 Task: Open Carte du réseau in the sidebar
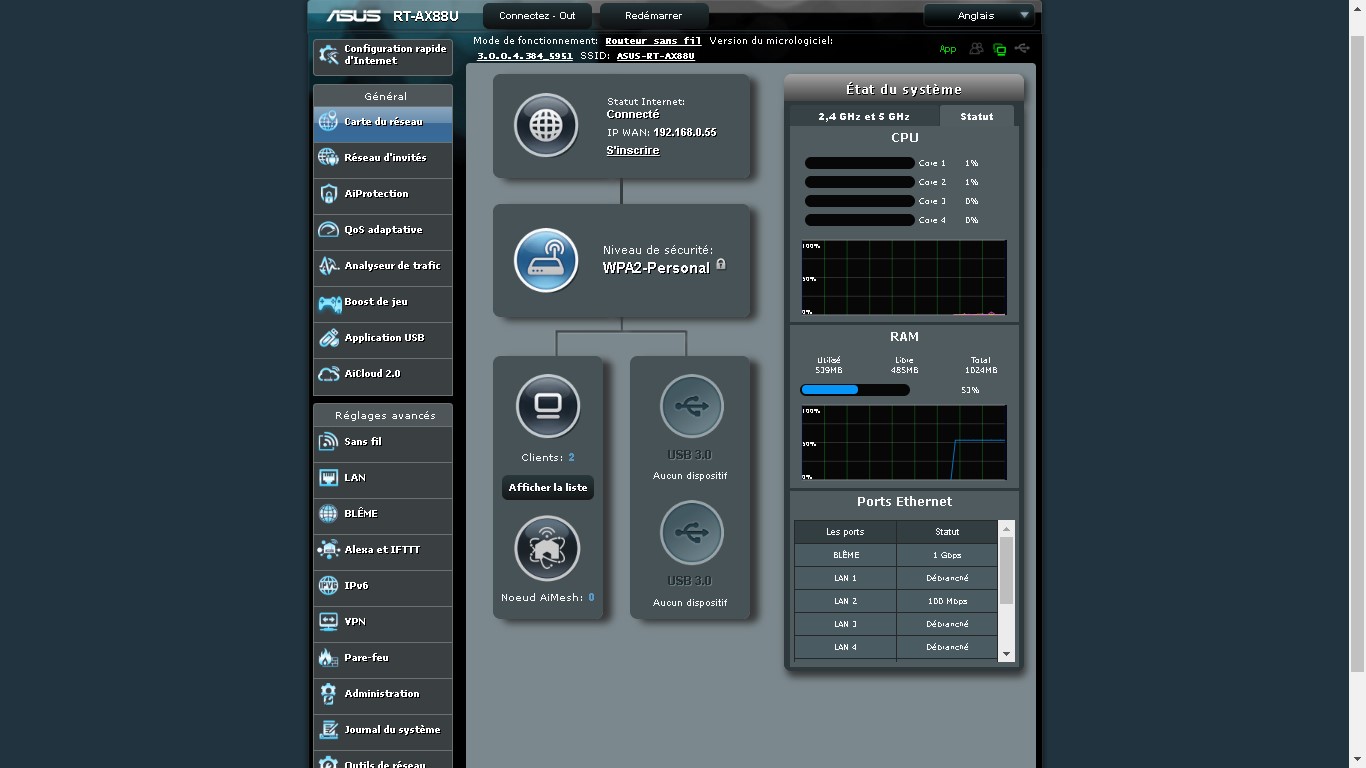coord(383,122)
